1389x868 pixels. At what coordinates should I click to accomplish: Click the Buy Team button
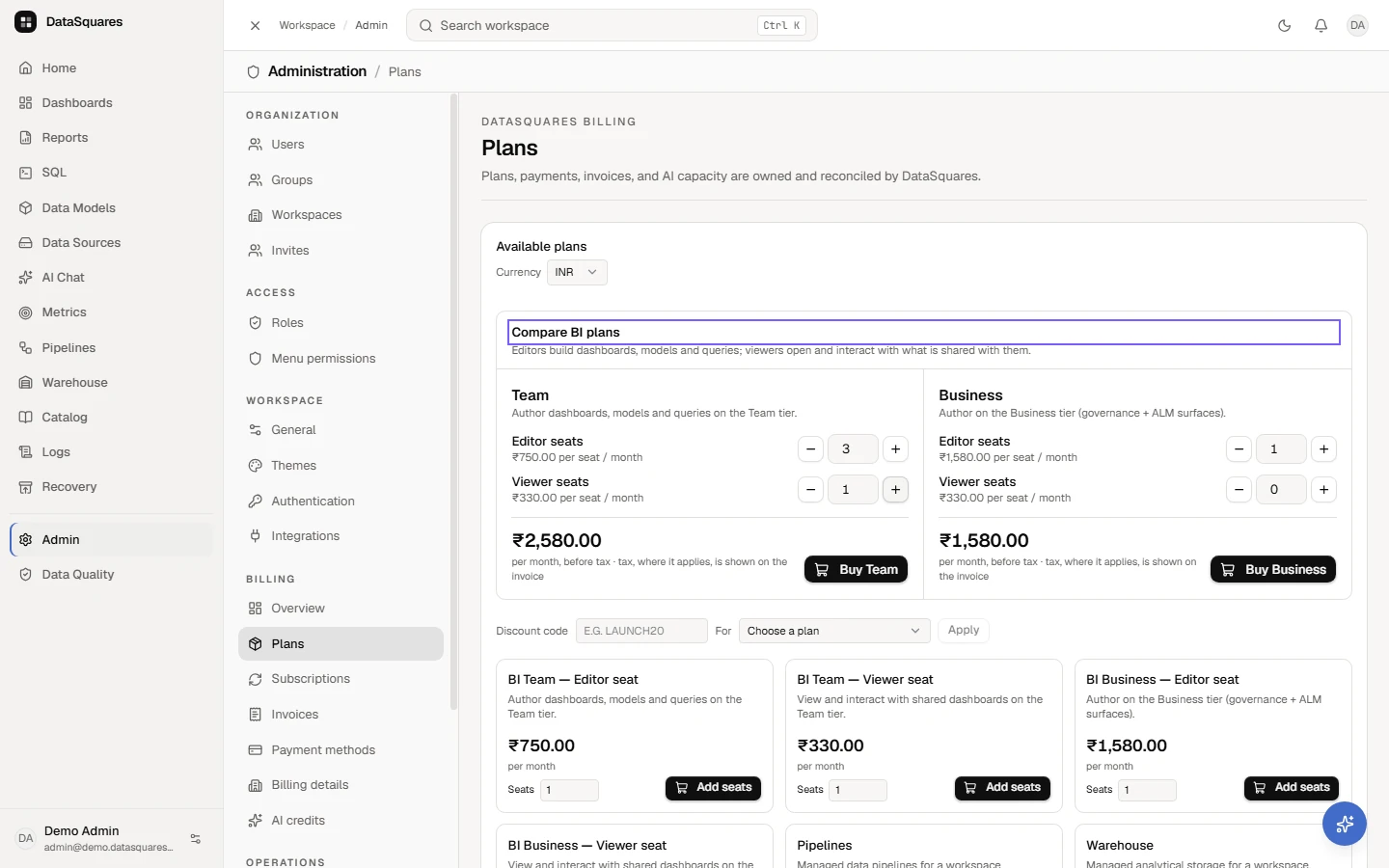pos(857,570)
